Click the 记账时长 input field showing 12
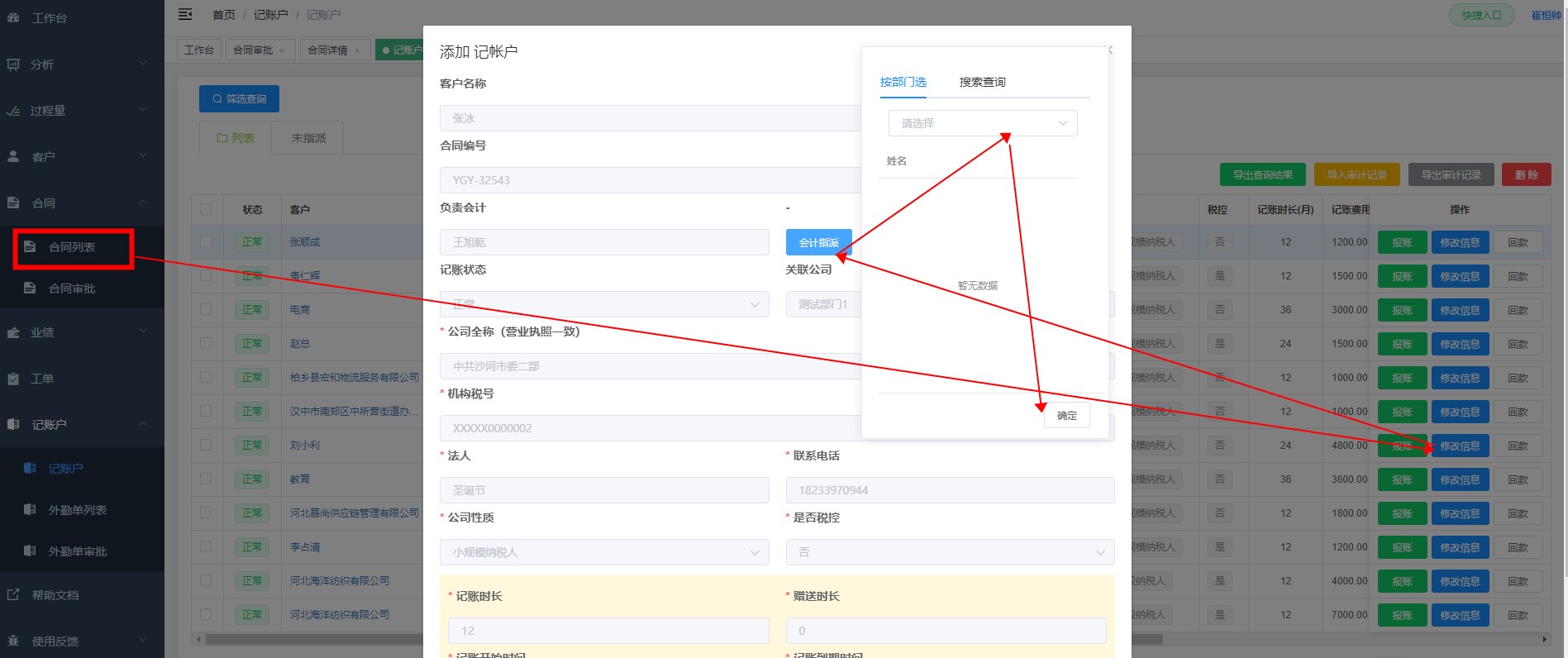 coord(608,631)
